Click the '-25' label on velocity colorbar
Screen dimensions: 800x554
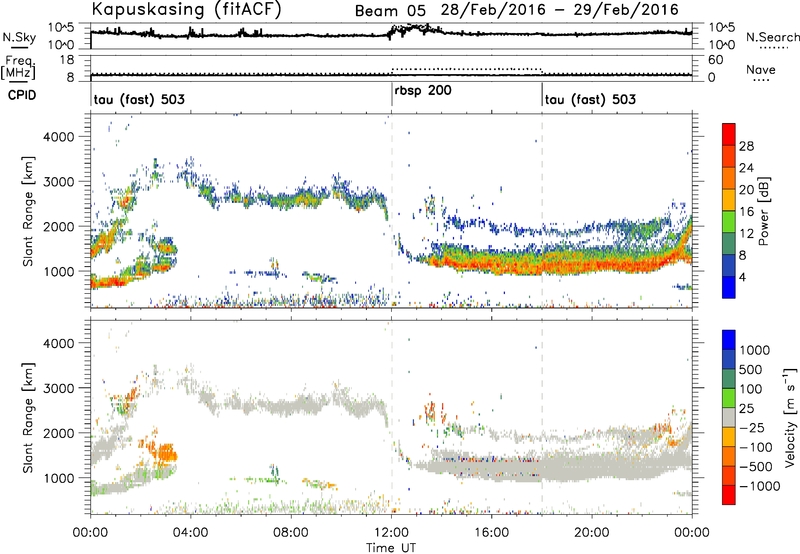tap(753, 427)
